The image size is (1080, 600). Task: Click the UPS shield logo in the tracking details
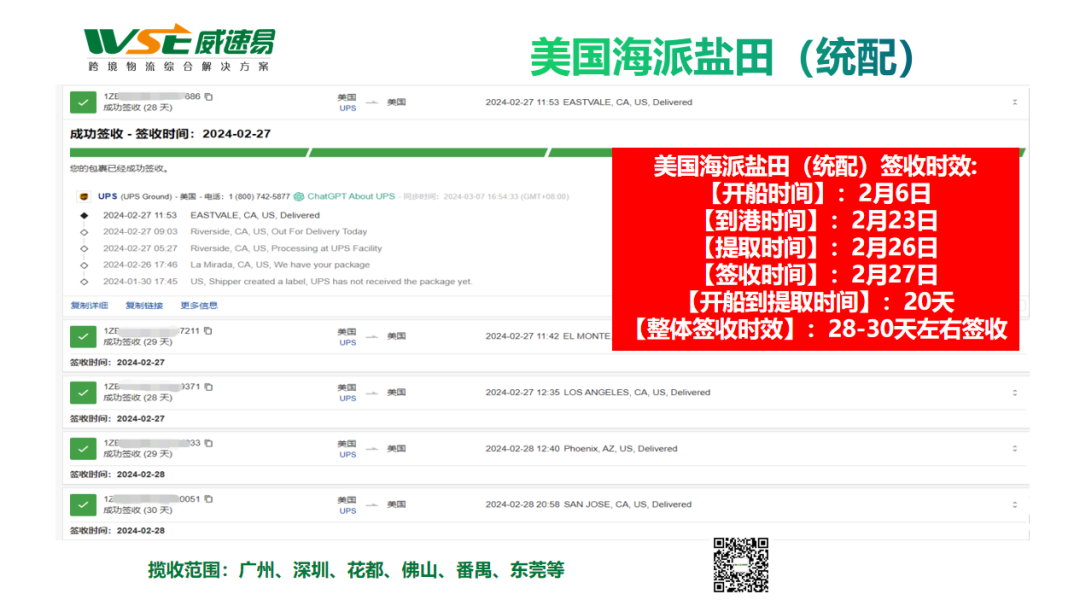coord(85,195)
